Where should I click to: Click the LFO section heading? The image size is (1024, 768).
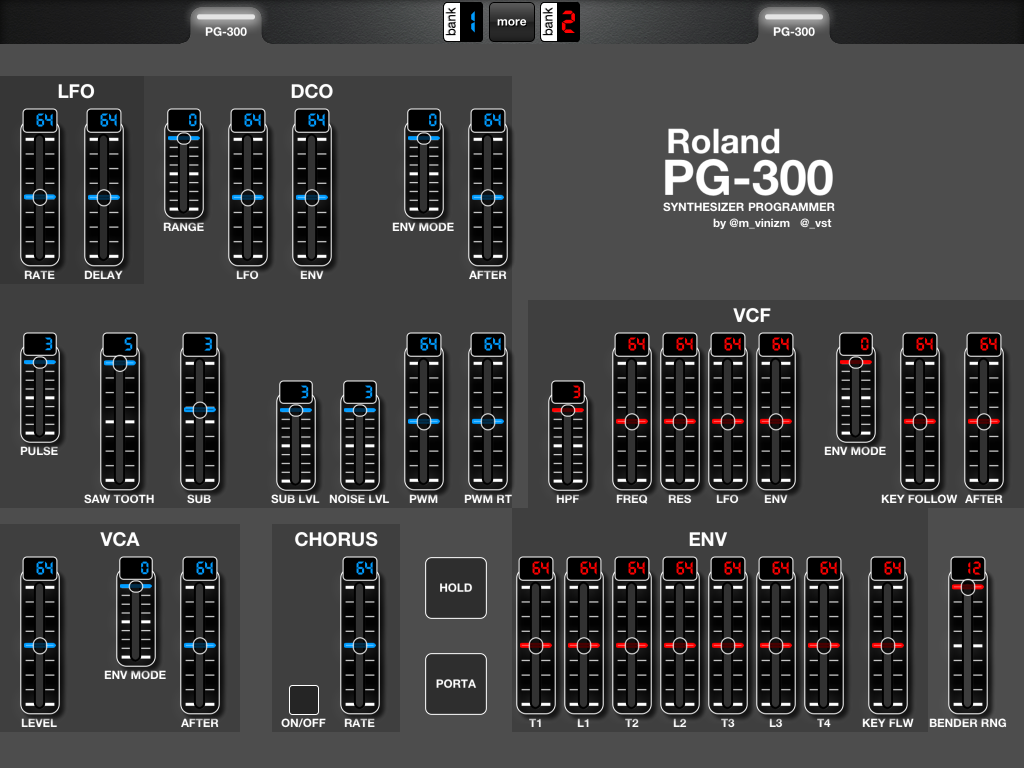point(76,91)
